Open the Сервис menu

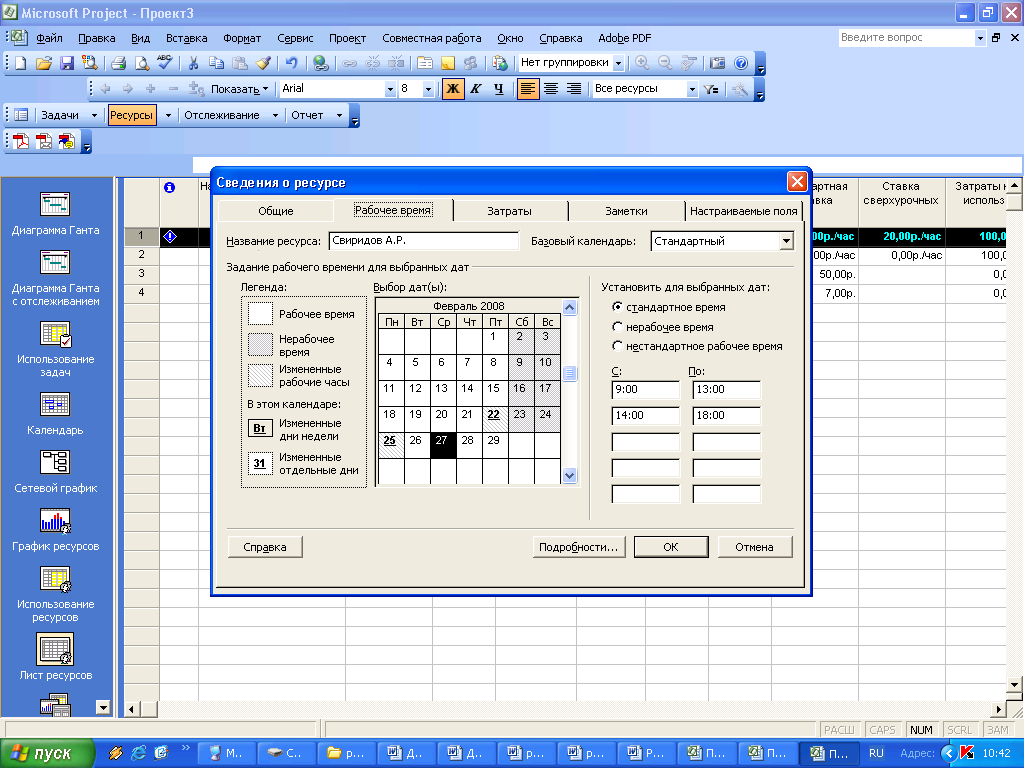pos(295,38)
